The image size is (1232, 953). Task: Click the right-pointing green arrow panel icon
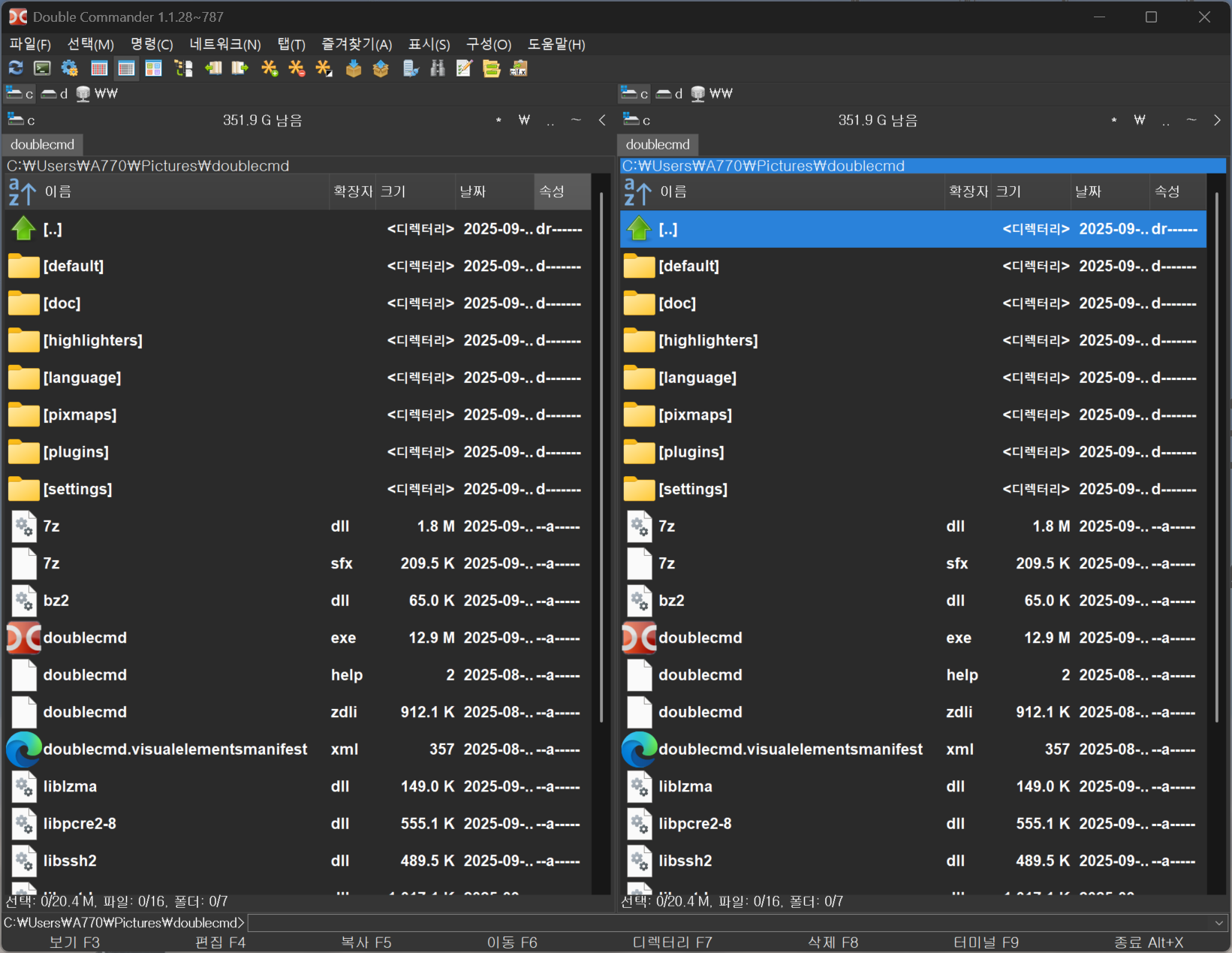point(240,68)
